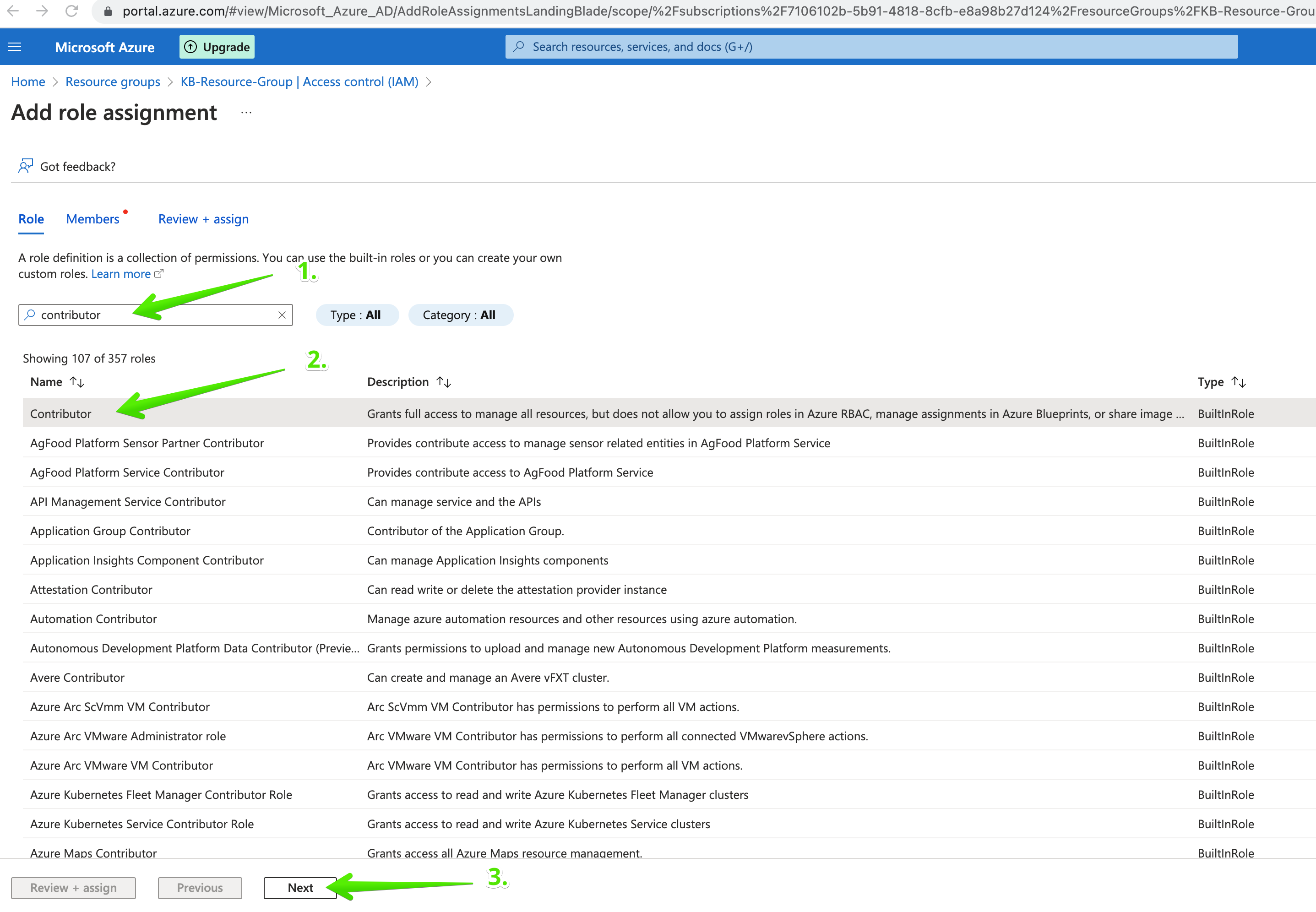Click 'Can manage service and the APIs' description
The image size is (1316, 912).
click(454, 502)
